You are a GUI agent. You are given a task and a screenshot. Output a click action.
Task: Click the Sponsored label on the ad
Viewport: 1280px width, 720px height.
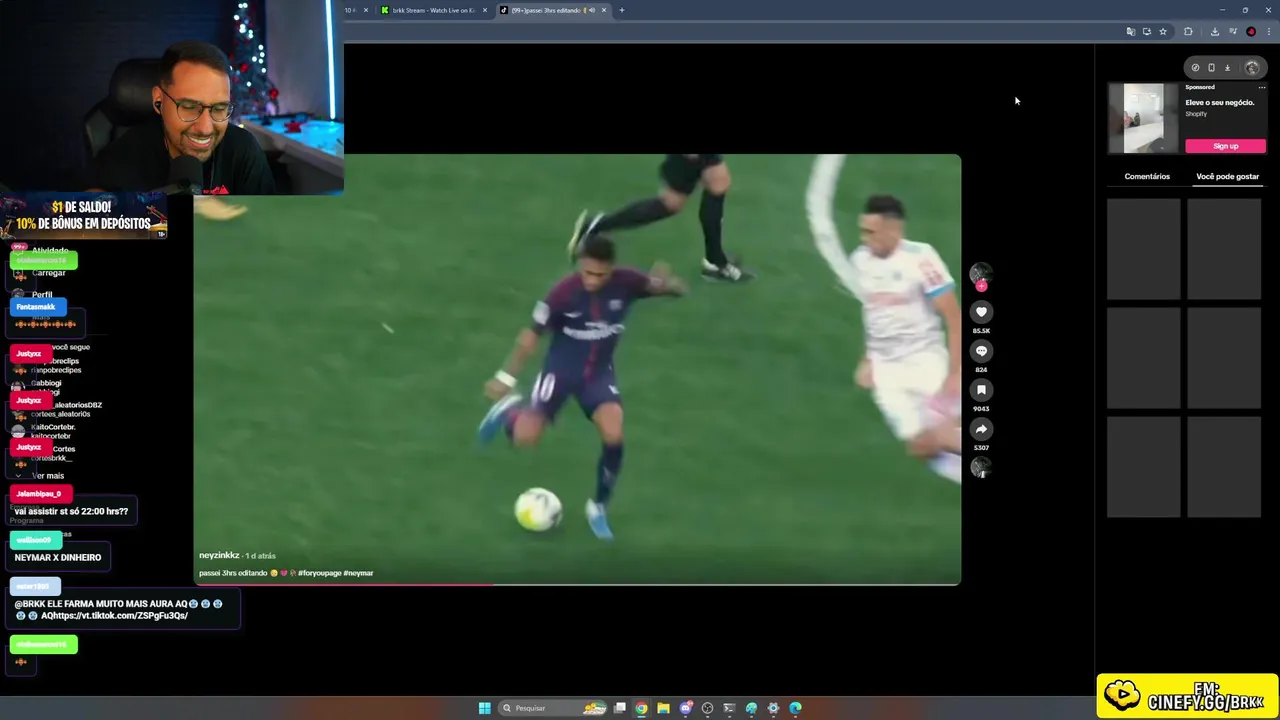coord(1200,87)
